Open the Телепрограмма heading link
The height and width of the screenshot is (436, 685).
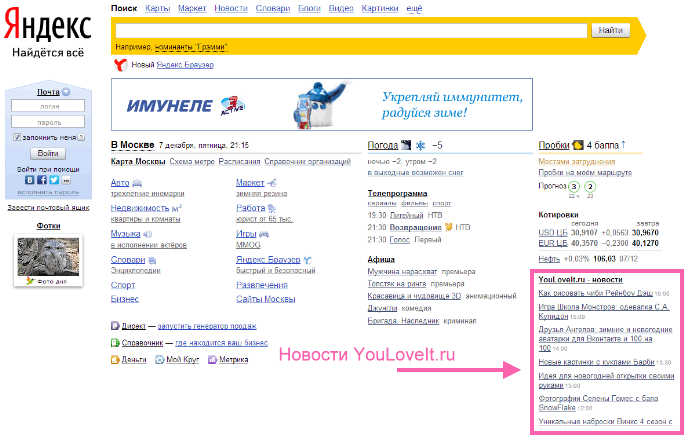(398, 194)
